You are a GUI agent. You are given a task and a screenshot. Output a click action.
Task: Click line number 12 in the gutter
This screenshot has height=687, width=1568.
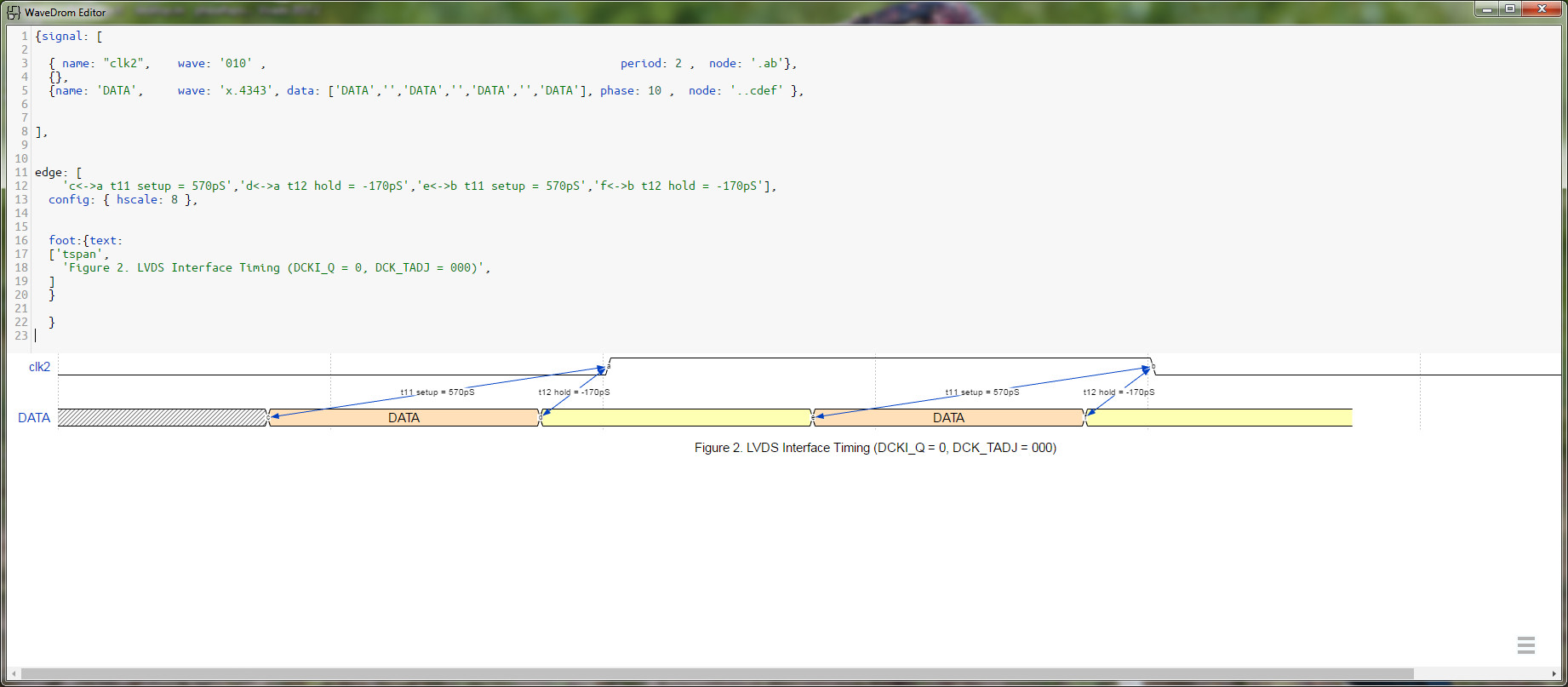pos(21,186)
